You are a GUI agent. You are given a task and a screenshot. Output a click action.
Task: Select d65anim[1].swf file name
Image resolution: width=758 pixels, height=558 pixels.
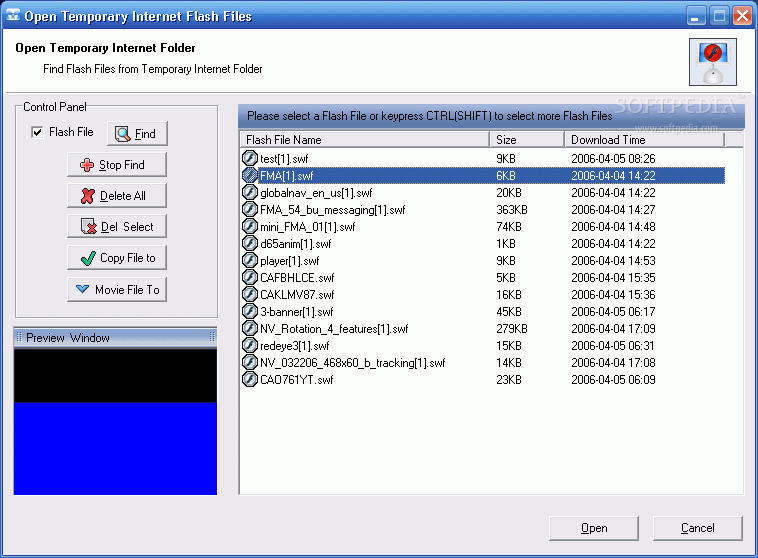click(x=295, y=244)
